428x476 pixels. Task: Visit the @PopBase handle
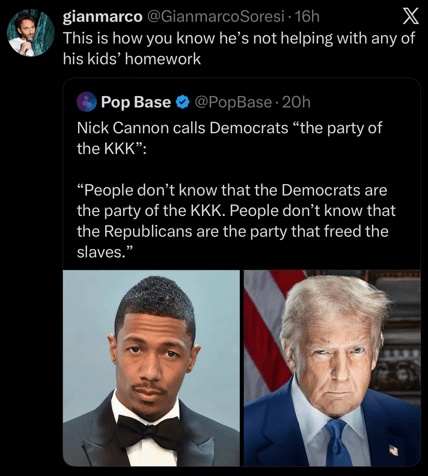click(233, 102)
